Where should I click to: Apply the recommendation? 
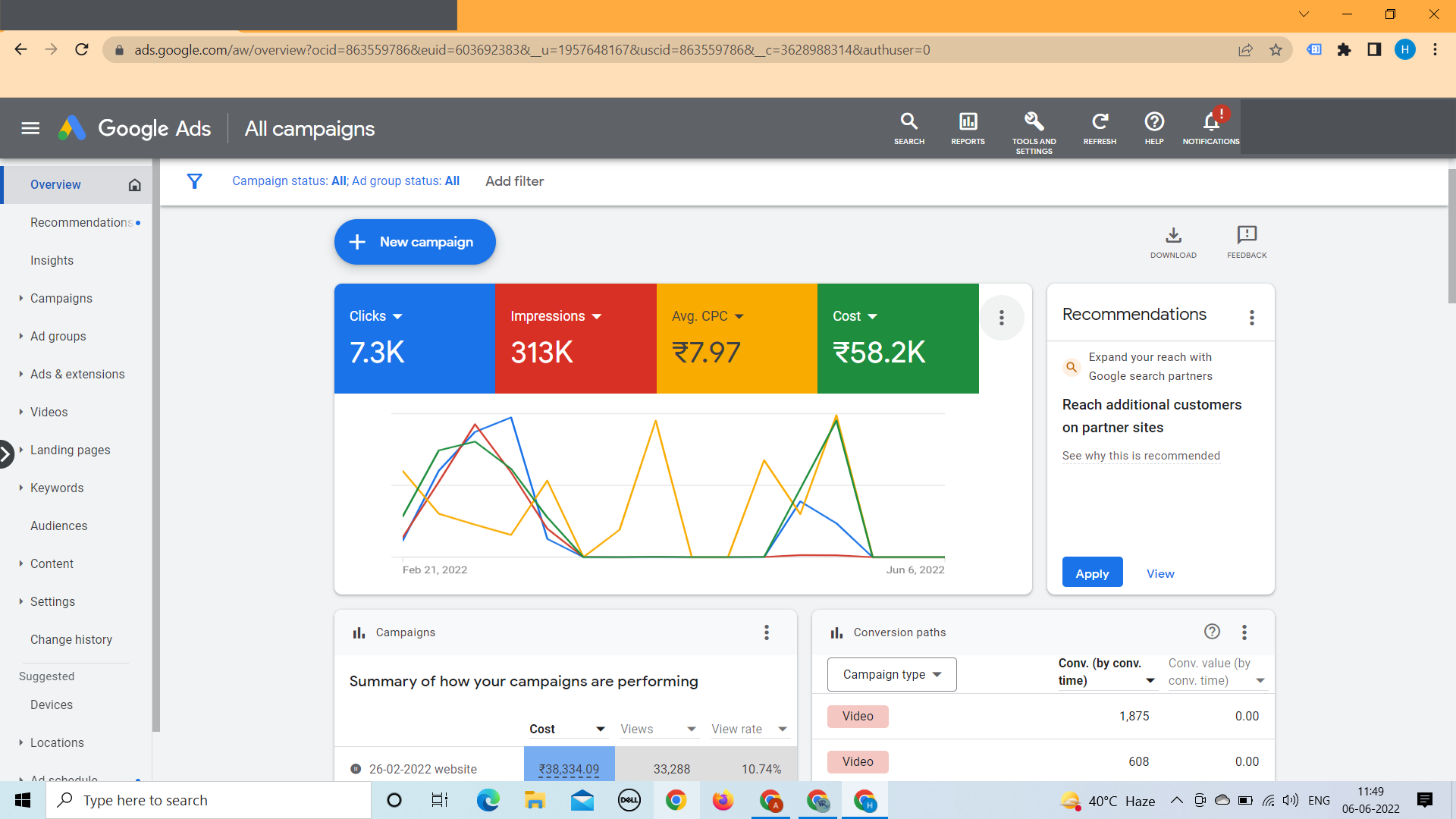click(1092, 573)
